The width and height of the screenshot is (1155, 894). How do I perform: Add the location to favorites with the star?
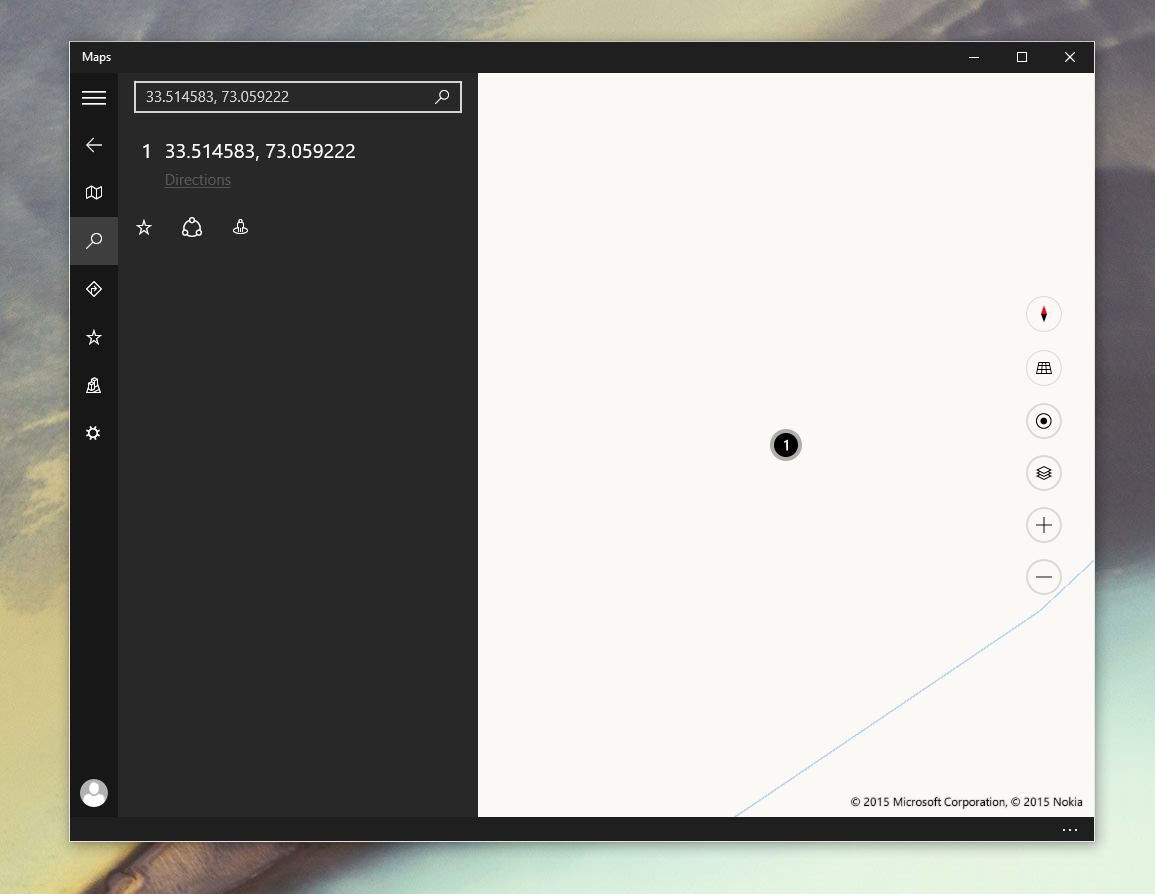(144, 228)
